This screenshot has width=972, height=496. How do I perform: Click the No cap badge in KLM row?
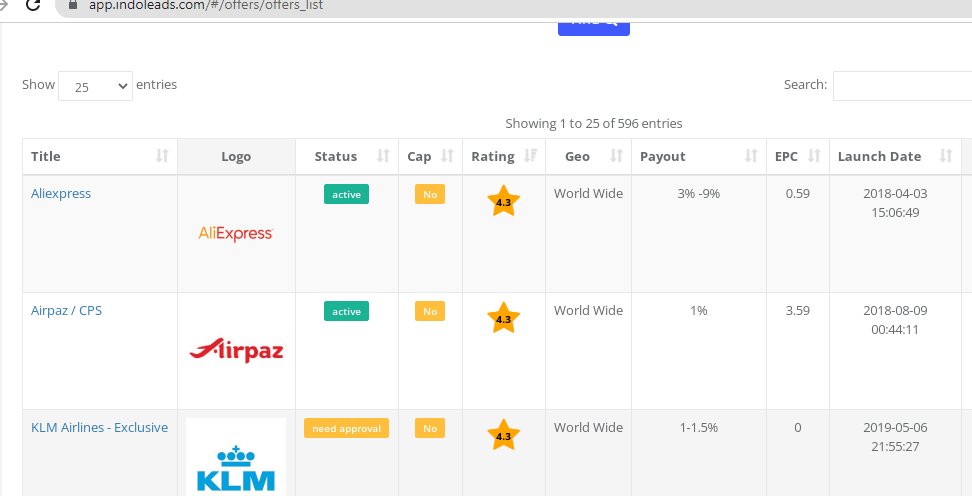point(430,428)
